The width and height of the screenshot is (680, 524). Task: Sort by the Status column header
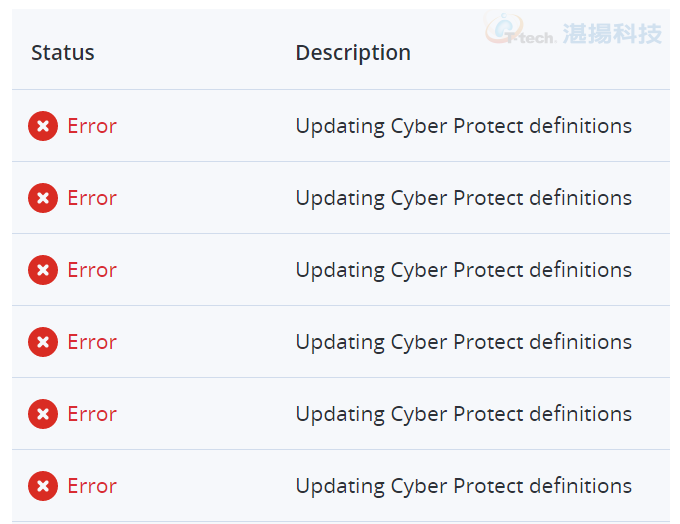[63, 53]
